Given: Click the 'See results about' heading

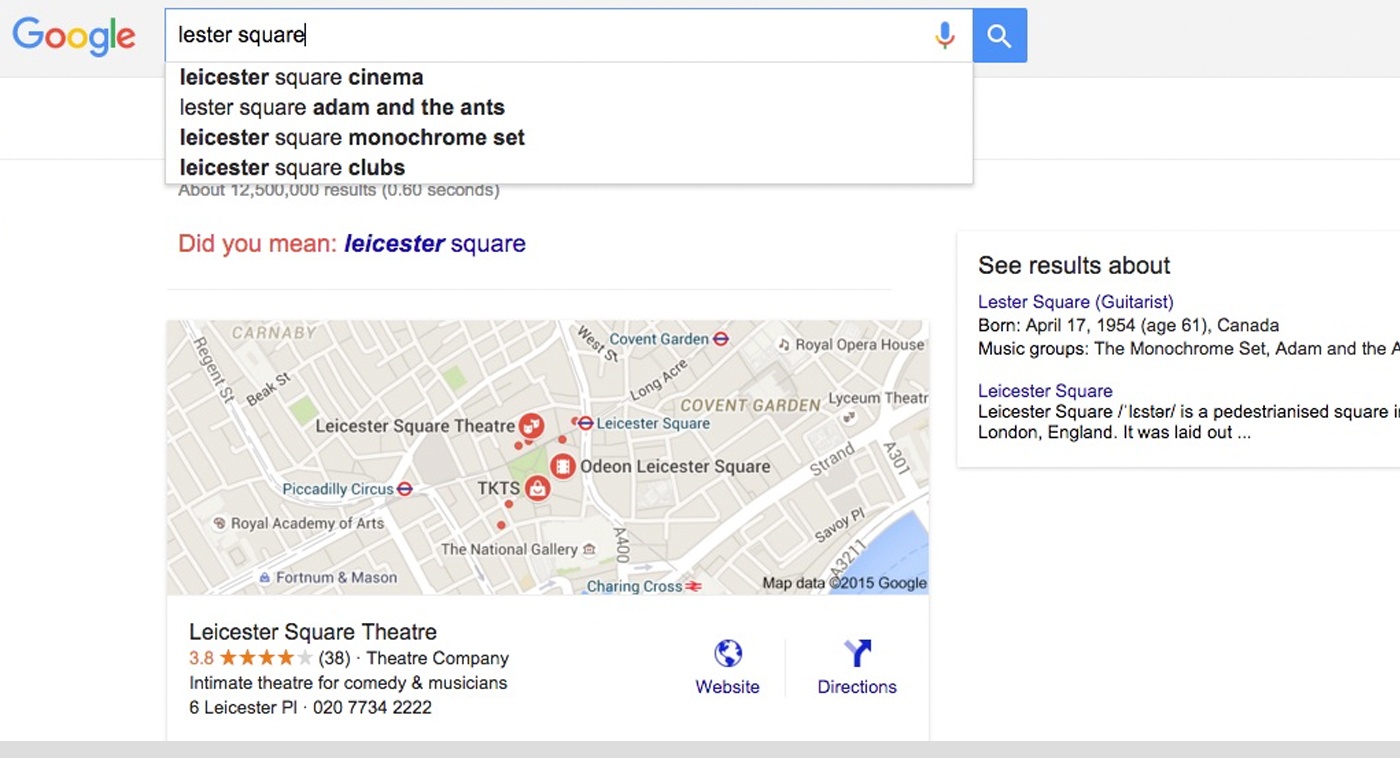Looking at the screenshot, I should tap(1074, 265).
